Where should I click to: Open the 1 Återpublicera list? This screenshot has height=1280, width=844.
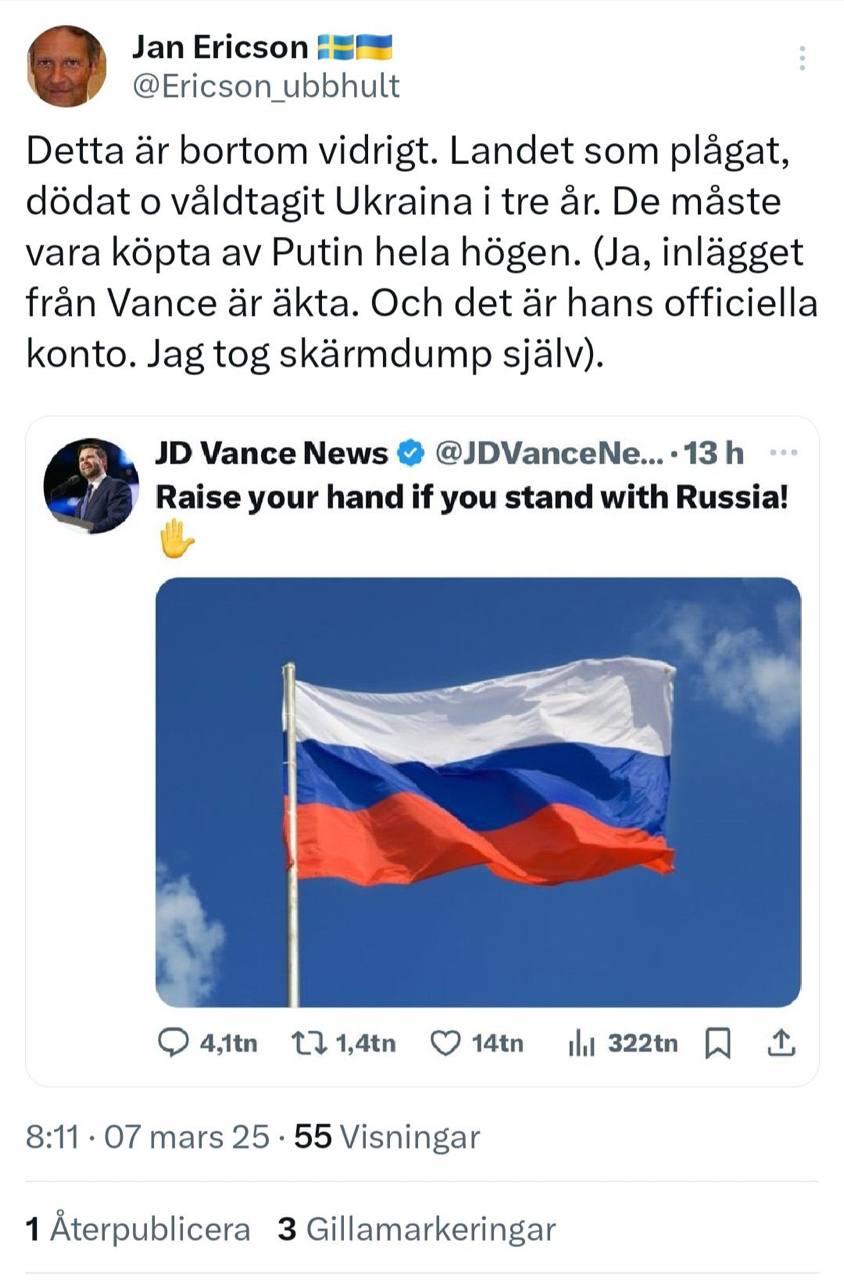coord(136,1229)
